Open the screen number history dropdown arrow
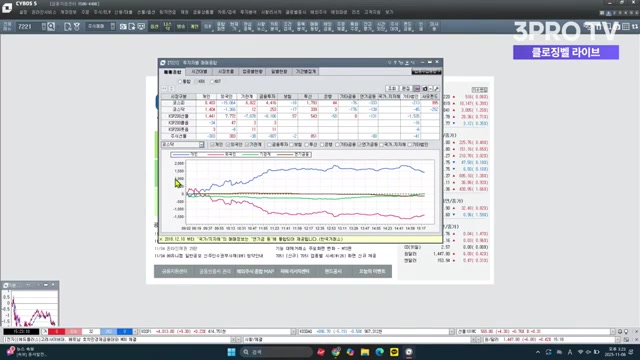 44,27
